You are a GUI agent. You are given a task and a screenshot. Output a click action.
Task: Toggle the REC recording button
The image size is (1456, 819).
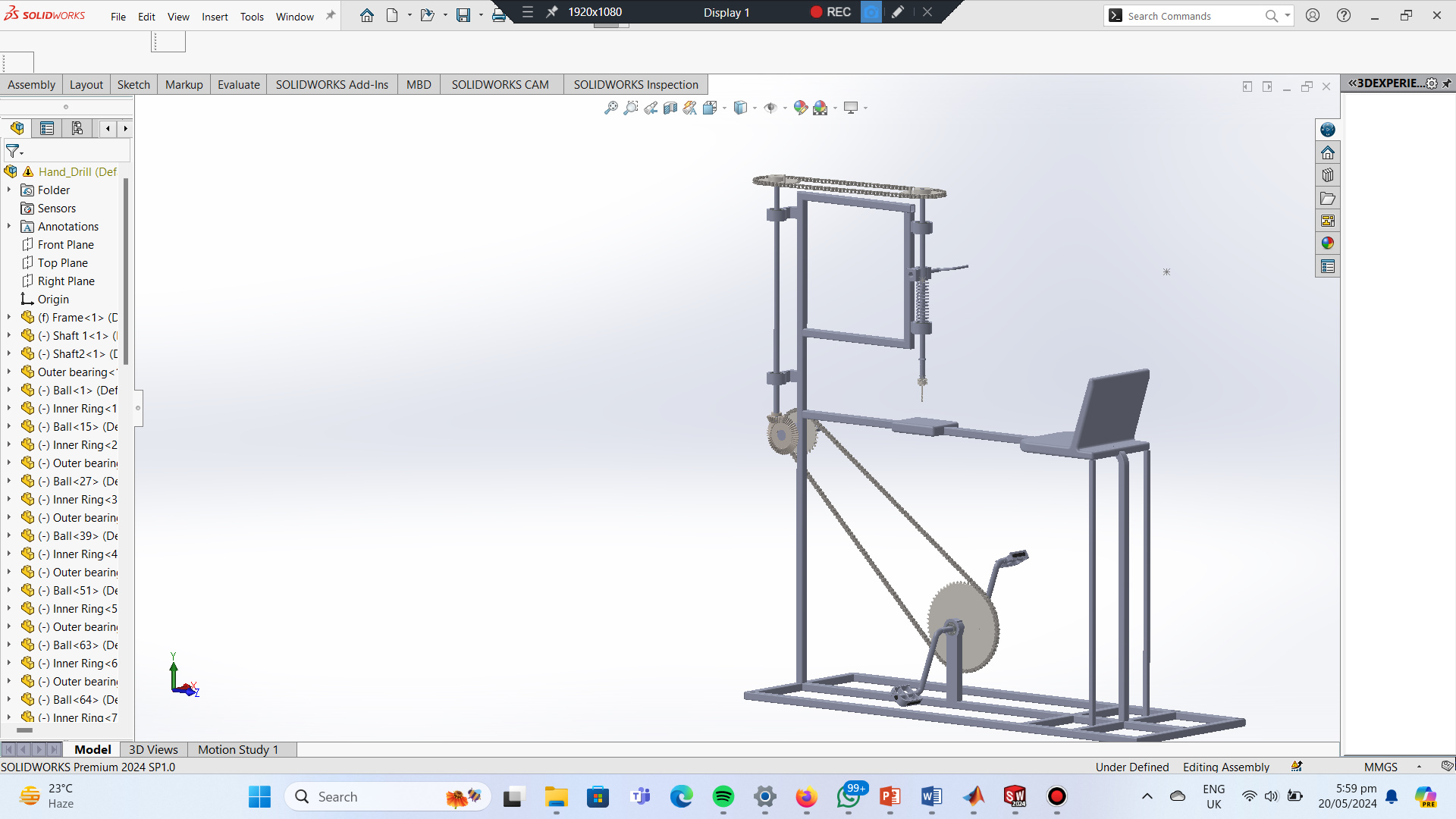click(830, 12)
